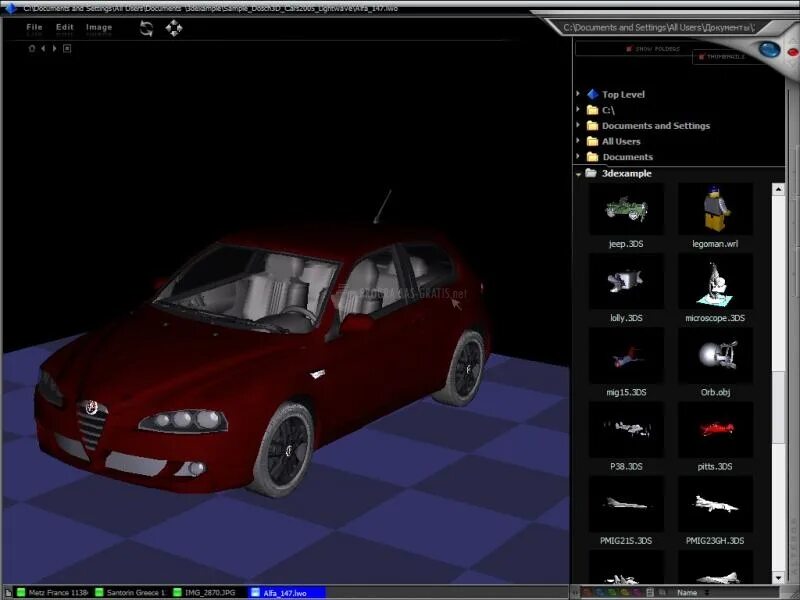Open the Image menu
Image resolution: width=800 pixels, height=600 pixels.
click(99, 27)
